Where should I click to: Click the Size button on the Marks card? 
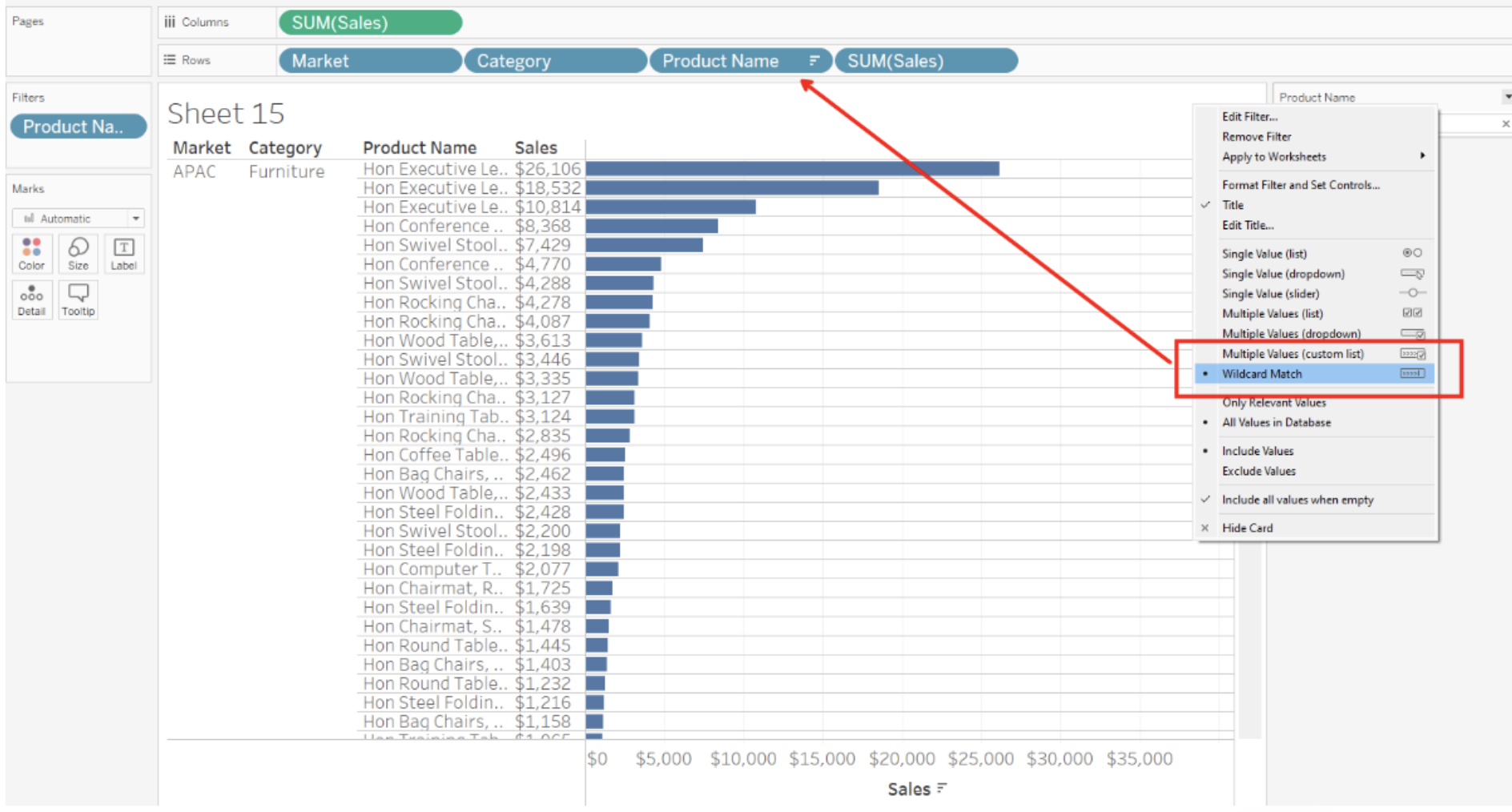point(78,253)
